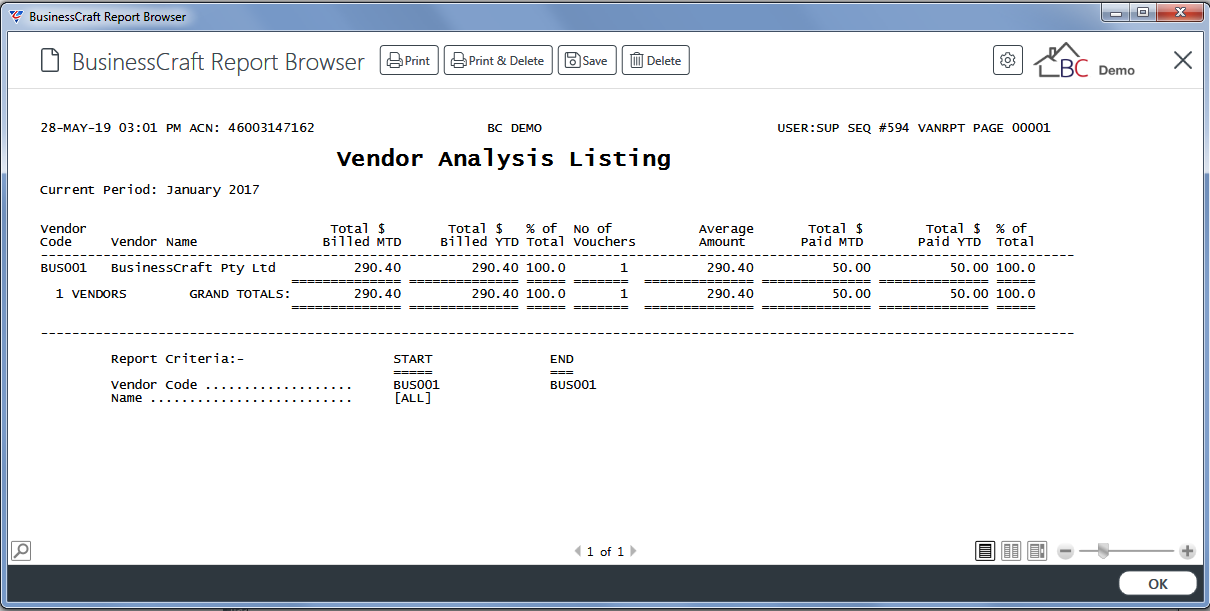Screen dimensions: 1210x611
Task: Click the '[ALL]' name criteria value
Action: click(x=413, y=398)
